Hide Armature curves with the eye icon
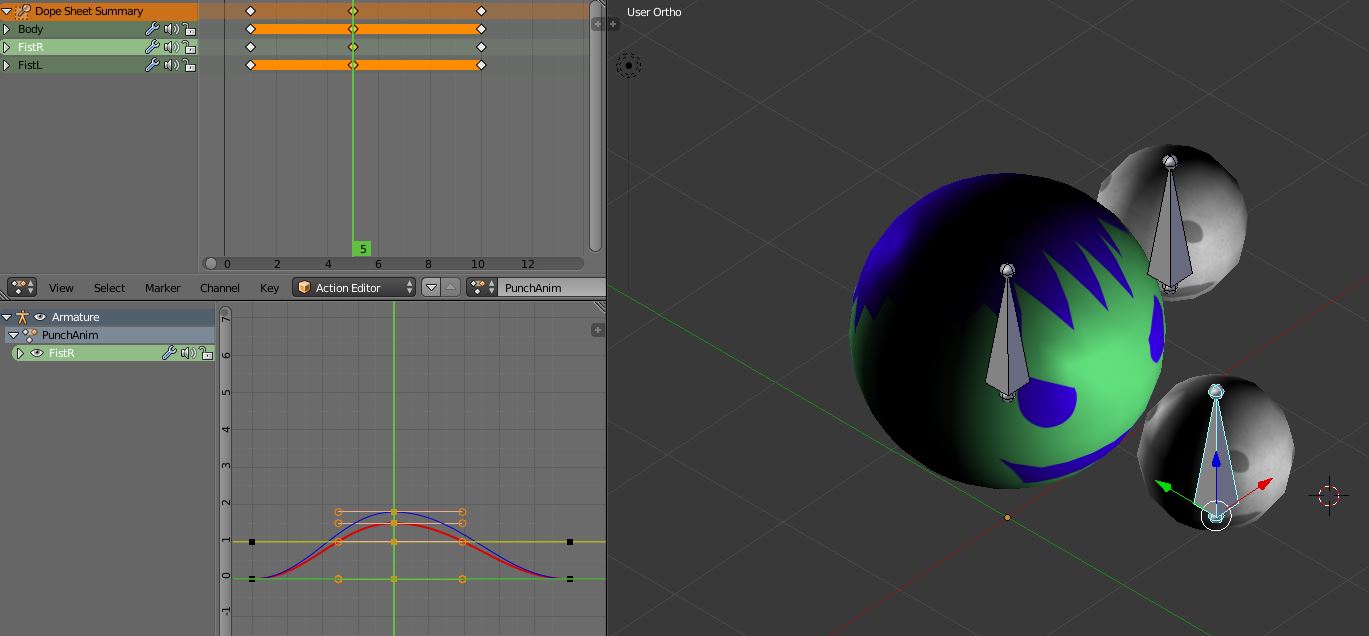The height and width of the screenshot is (636, 1369). tap(40, 317)
